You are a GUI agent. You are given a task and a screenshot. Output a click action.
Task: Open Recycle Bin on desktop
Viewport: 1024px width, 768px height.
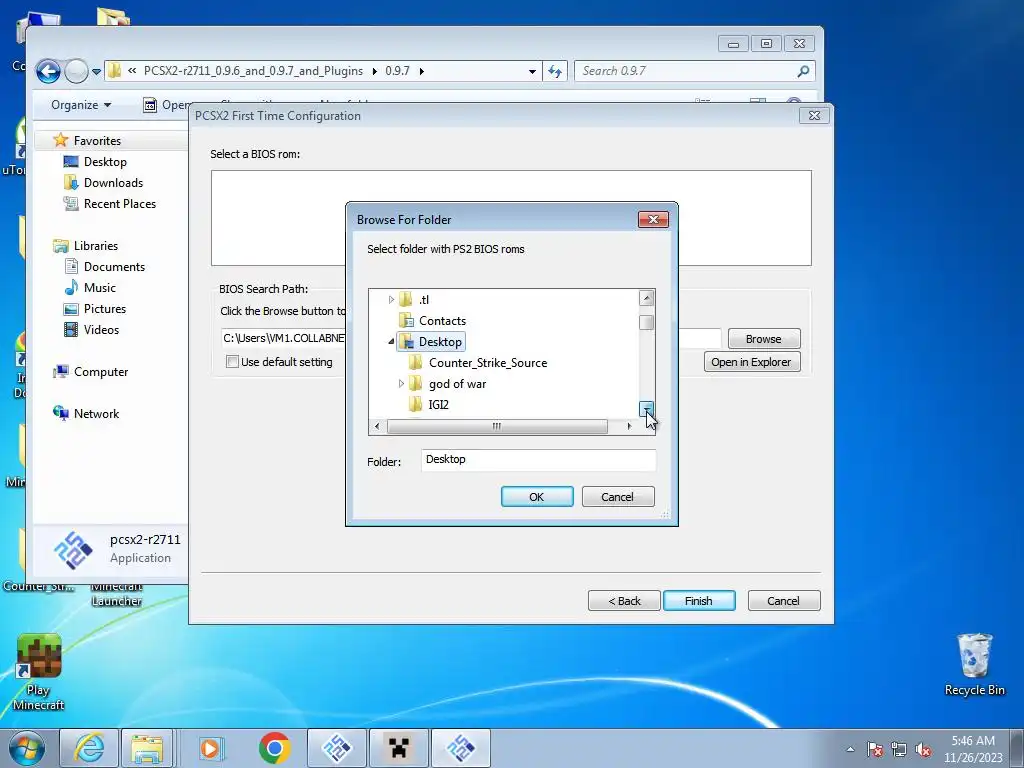(974, 664)
